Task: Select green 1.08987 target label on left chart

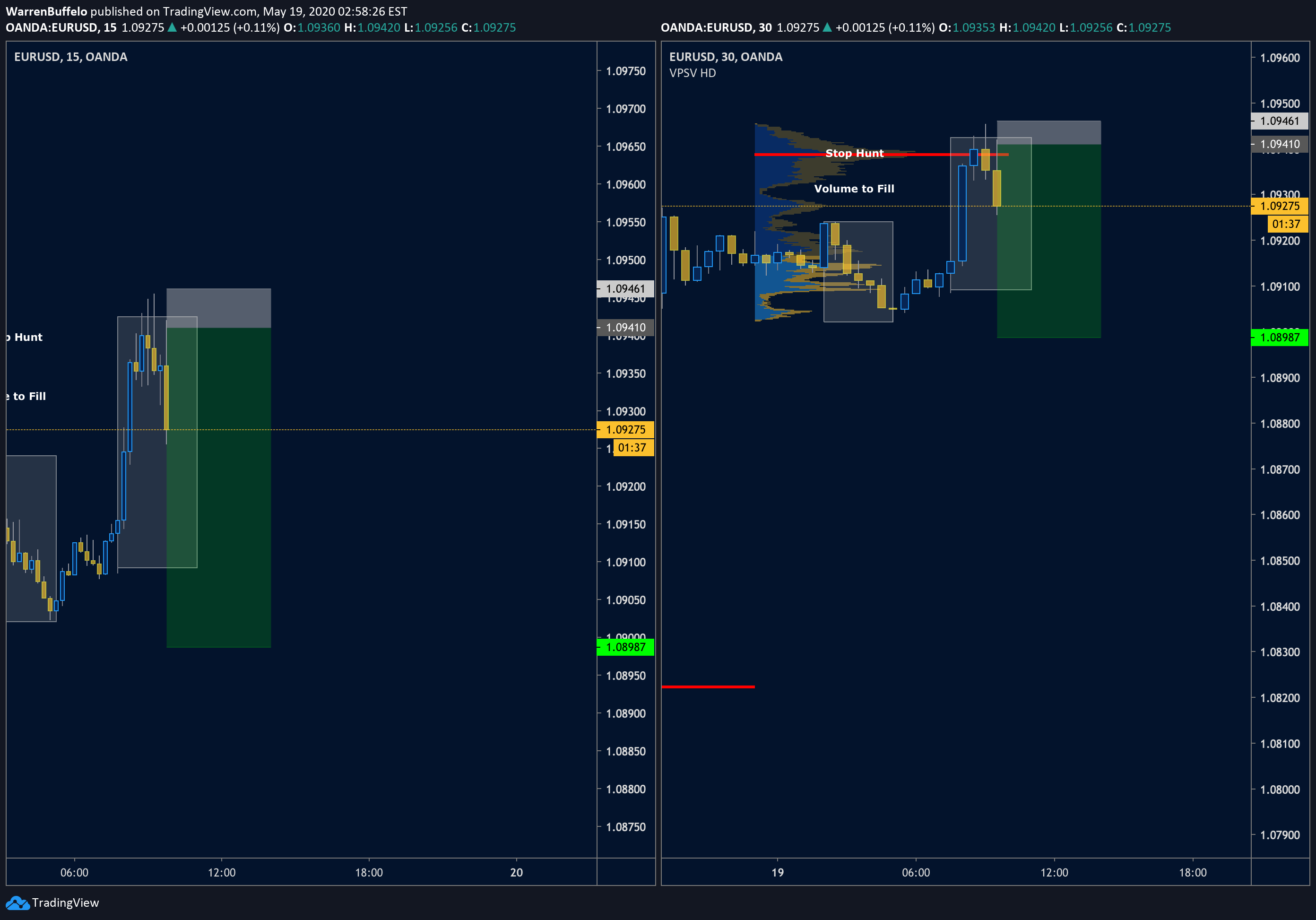Action: pyautogui.click(x=625, y=647)
